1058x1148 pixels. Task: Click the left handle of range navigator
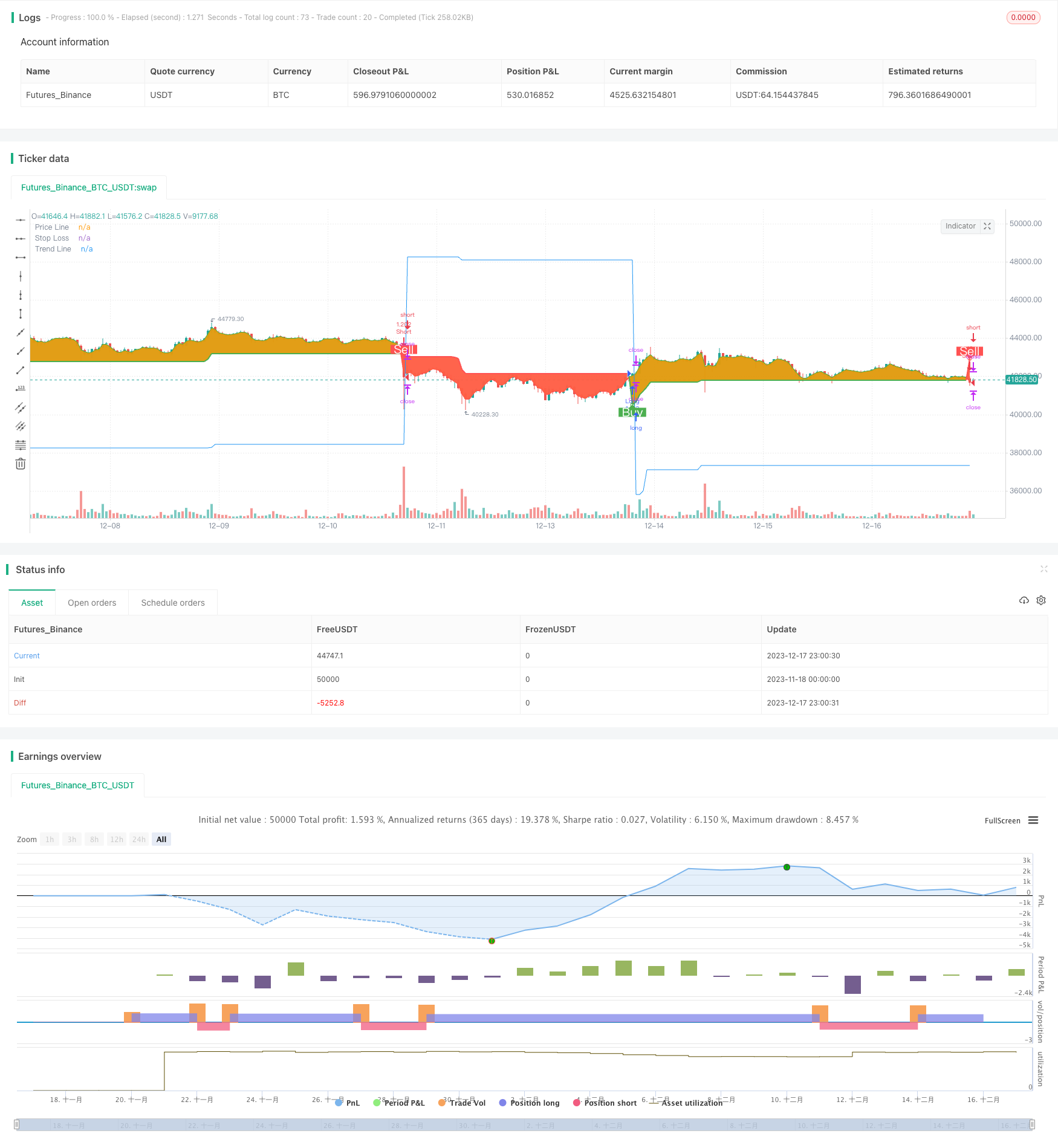point(17,1125)
